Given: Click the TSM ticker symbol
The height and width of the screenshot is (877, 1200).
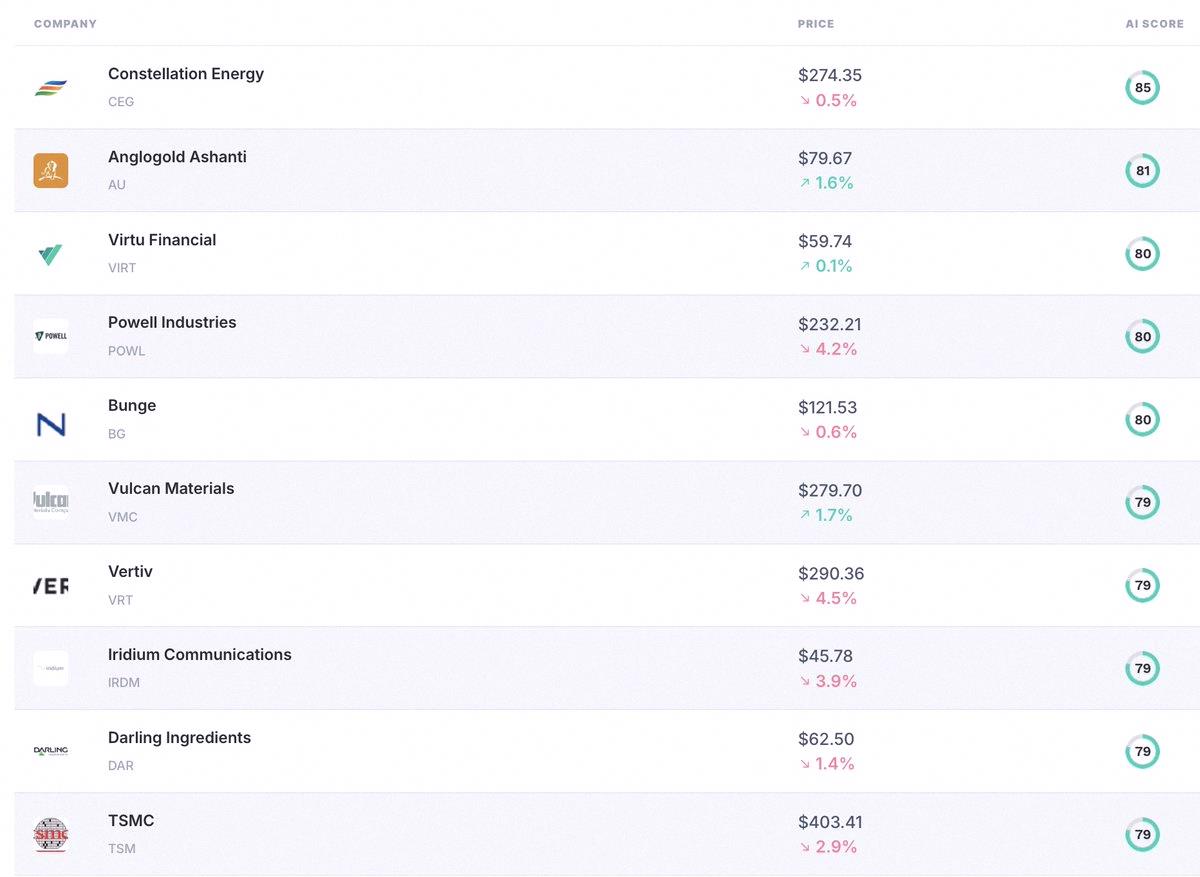Looking at the screenshot, I should click(122, 849).
